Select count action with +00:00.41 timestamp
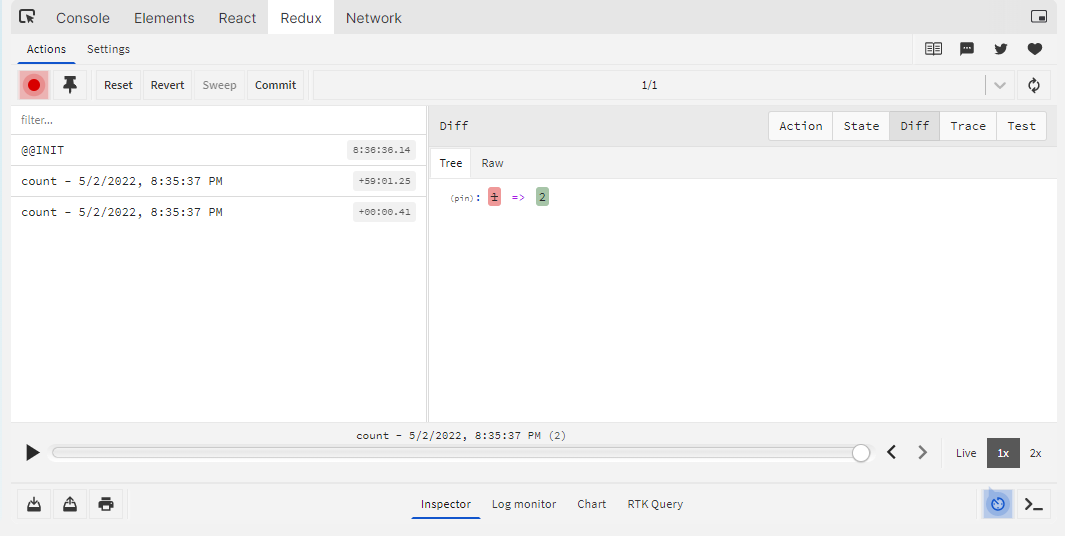Screen dimensions: 1065x536 click(218, 213)
